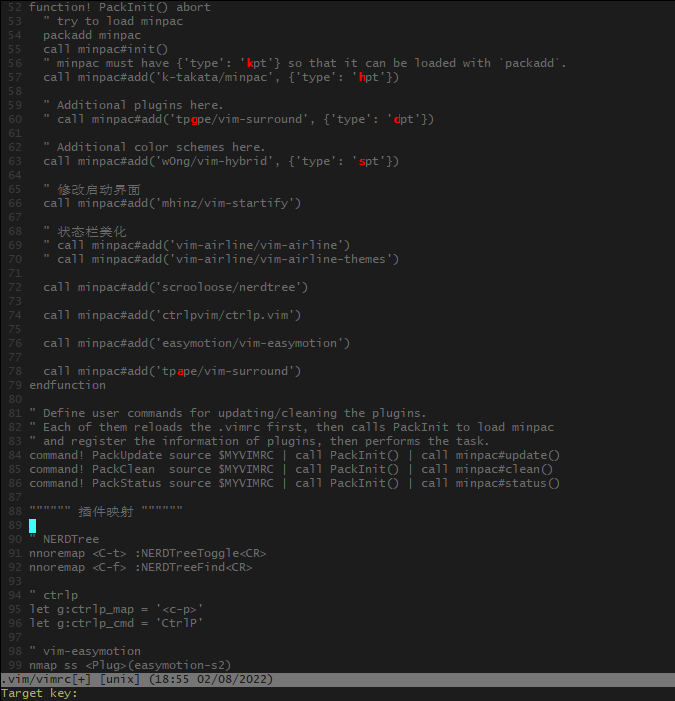
Task: Click 'k-takata/minpac' text on line 57
Action: coord(215,77)
